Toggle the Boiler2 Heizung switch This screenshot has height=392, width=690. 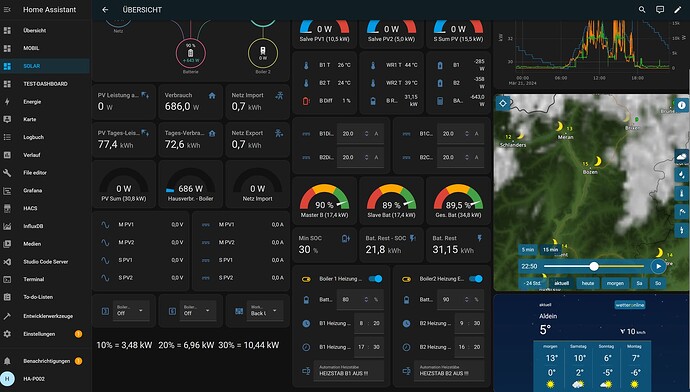click(476, 278)
